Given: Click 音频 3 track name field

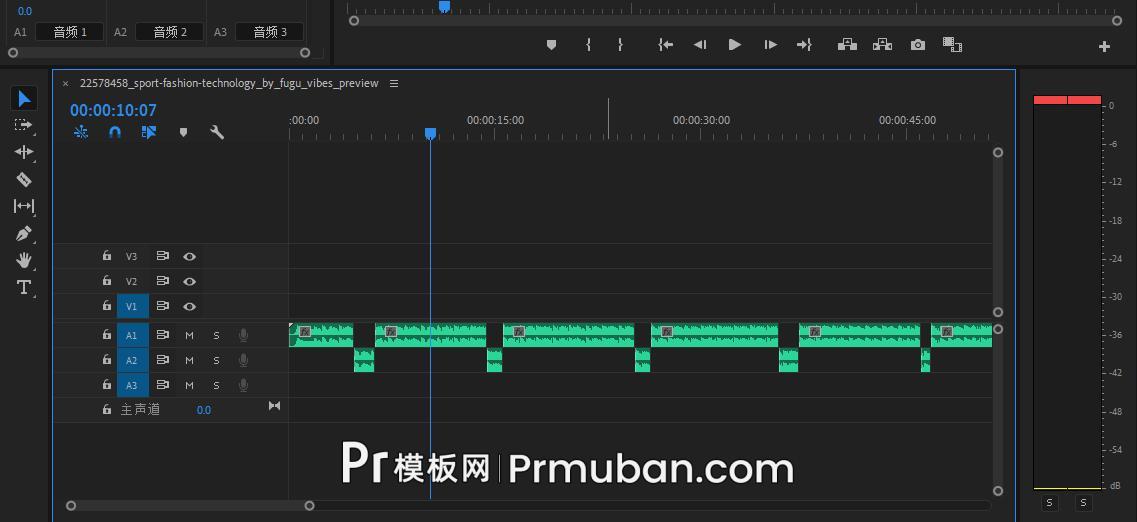Looking at the screenshot, I should pos(269,32).
